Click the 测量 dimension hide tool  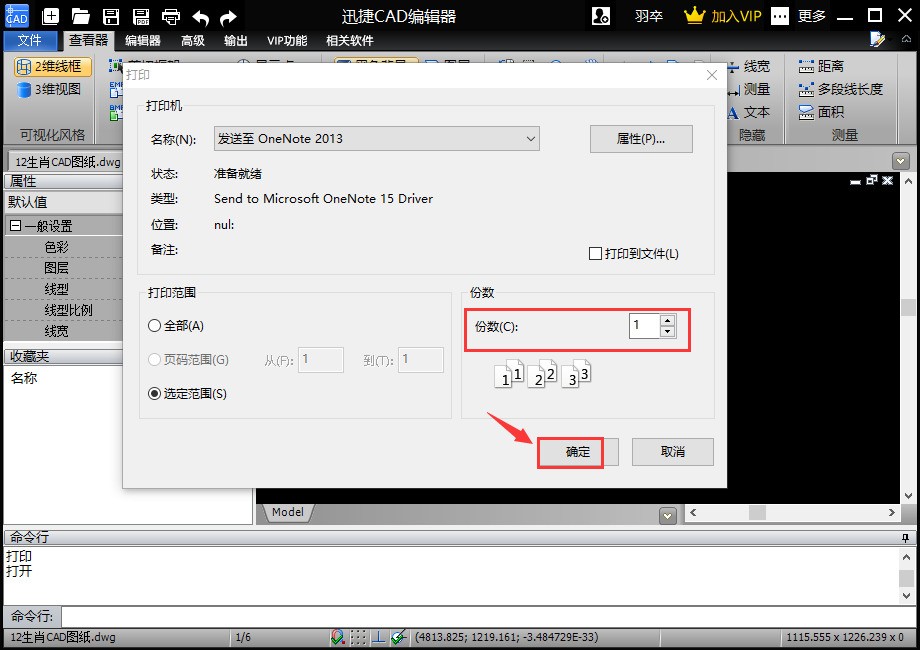pos(748,89)
